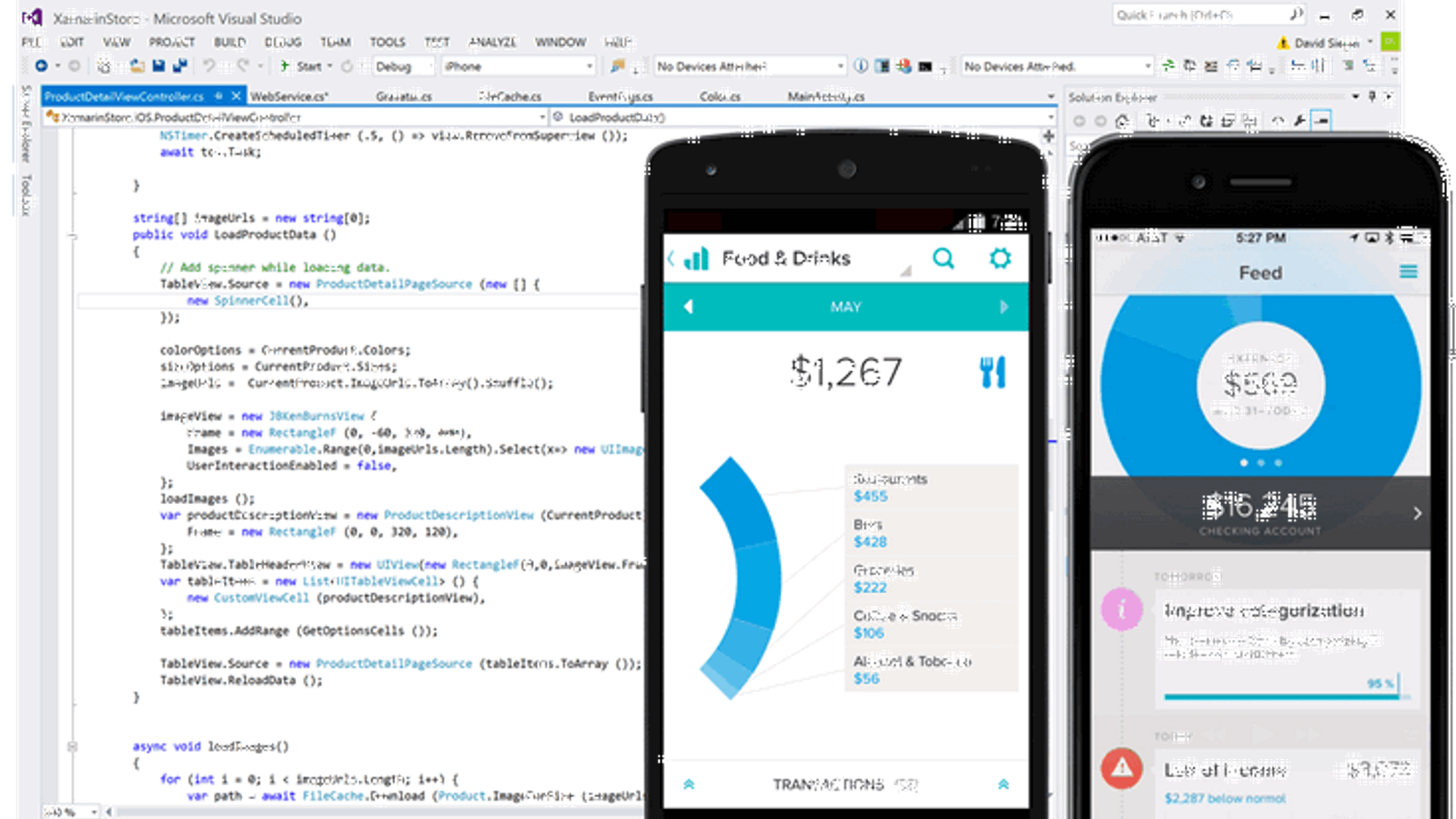
Task: Click the Start button label
Action: coord(309,66)
